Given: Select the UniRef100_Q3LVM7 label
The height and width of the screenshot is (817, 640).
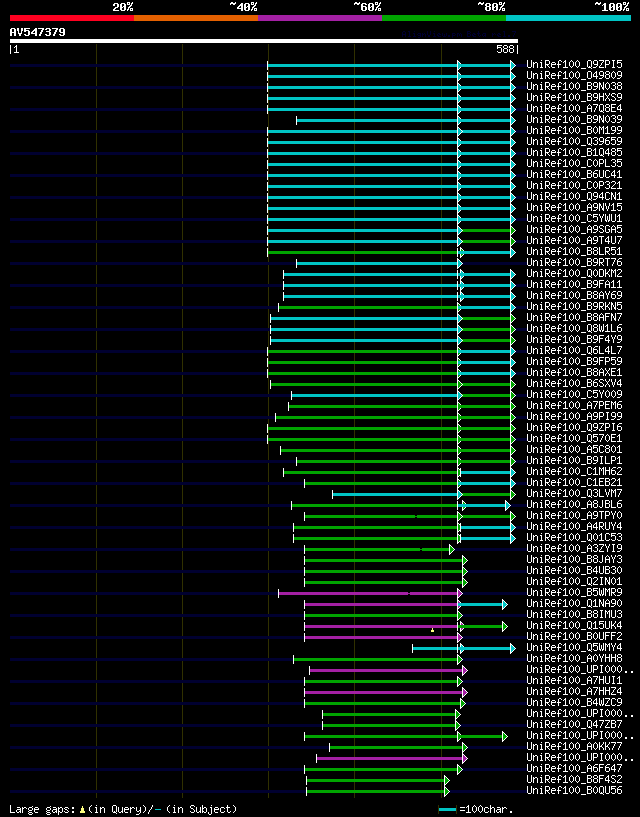Looking at the screenshot, I should click(574, 493).
